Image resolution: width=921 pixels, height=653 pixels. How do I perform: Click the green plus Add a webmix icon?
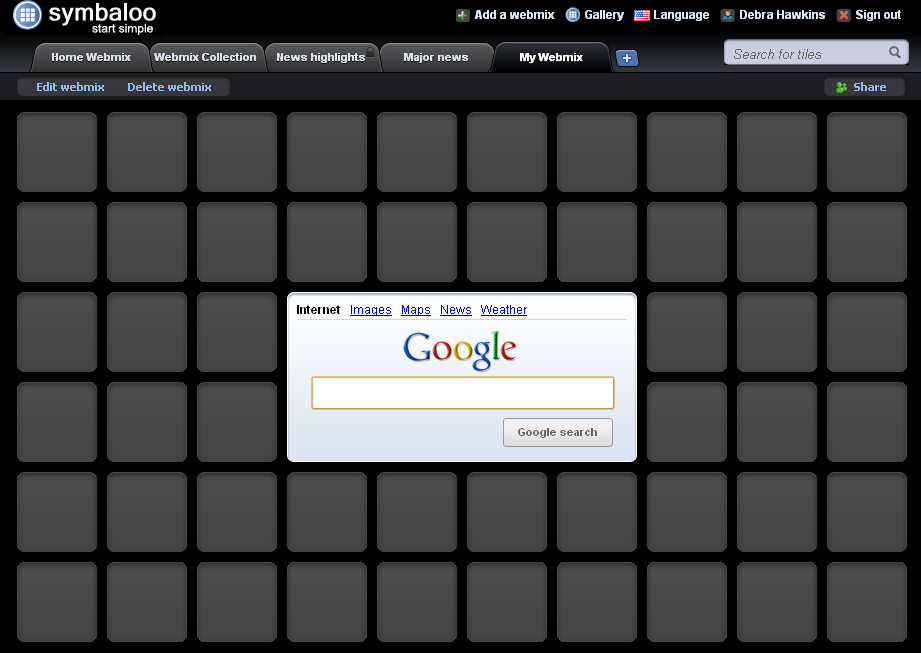(462, 15)
